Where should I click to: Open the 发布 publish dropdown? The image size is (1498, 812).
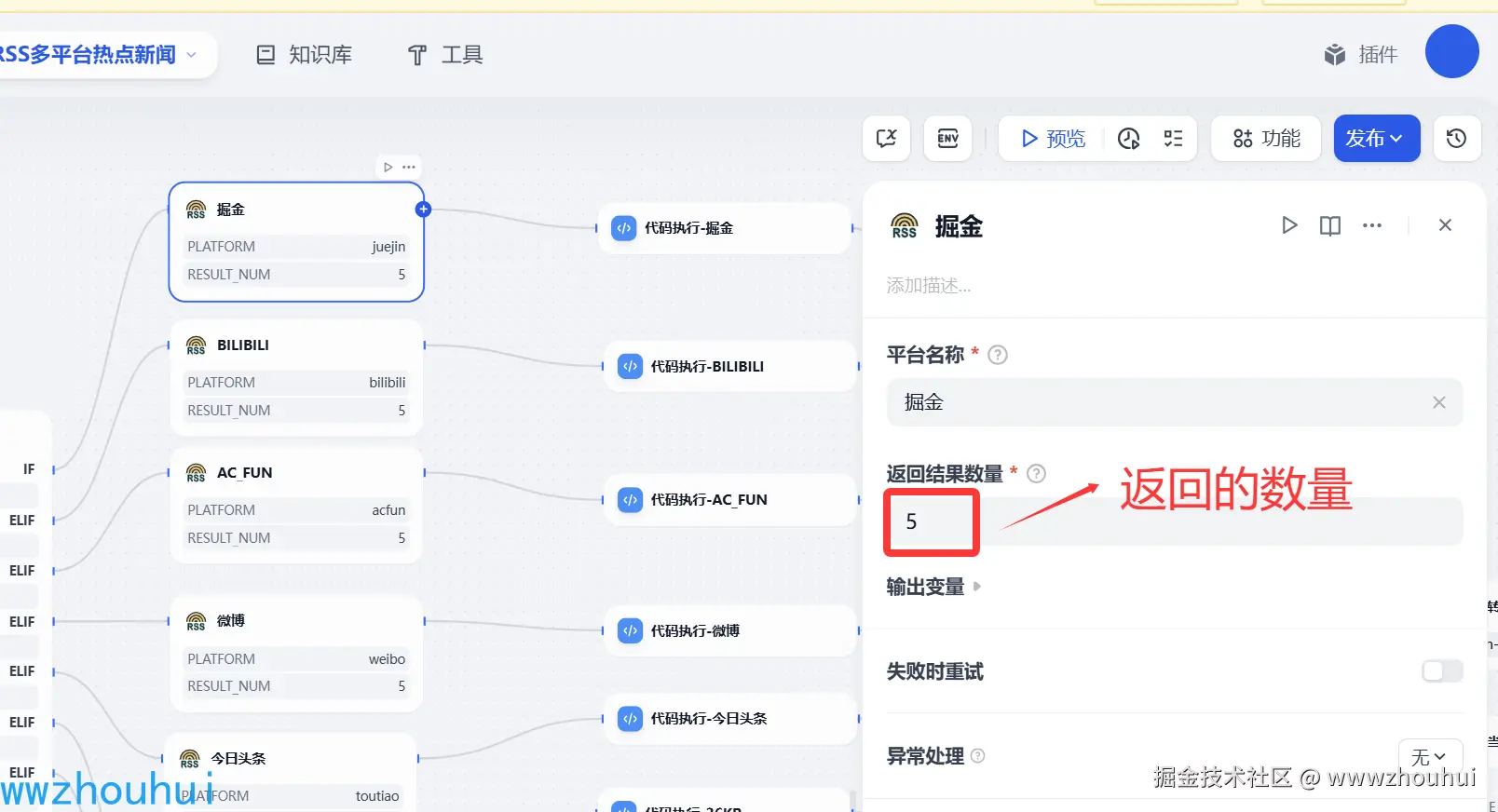(1376, 139)
